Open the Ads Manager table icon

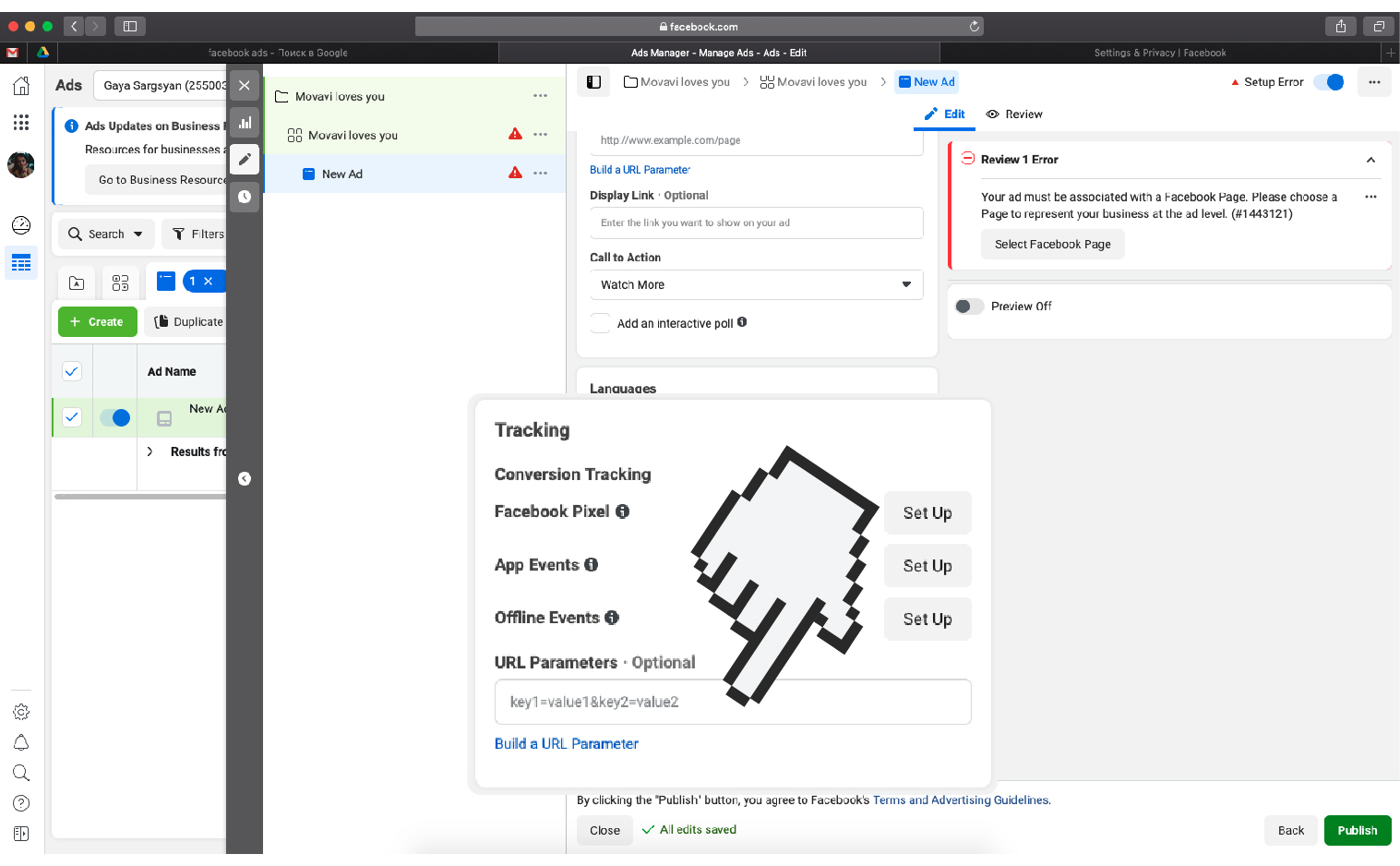pos(21,263)
